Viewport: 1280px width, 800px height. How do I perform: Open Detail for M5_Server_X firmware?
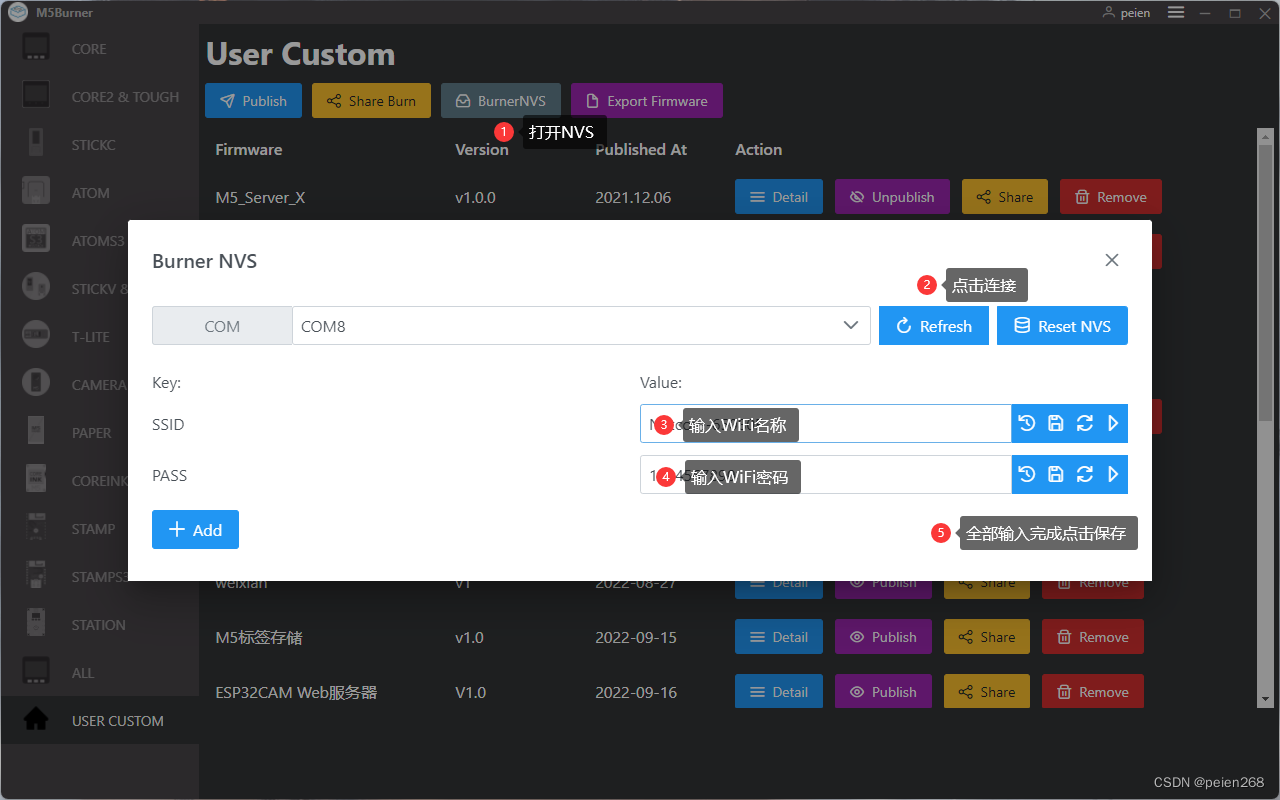pos(779,197)
